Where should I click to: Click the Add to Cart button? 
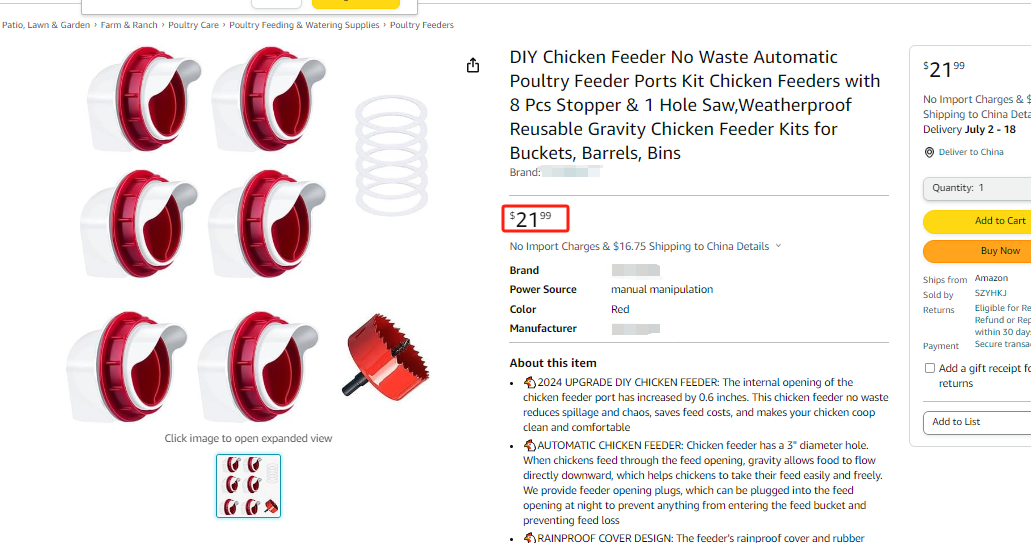pyautogui.click(x=977, y=221)
